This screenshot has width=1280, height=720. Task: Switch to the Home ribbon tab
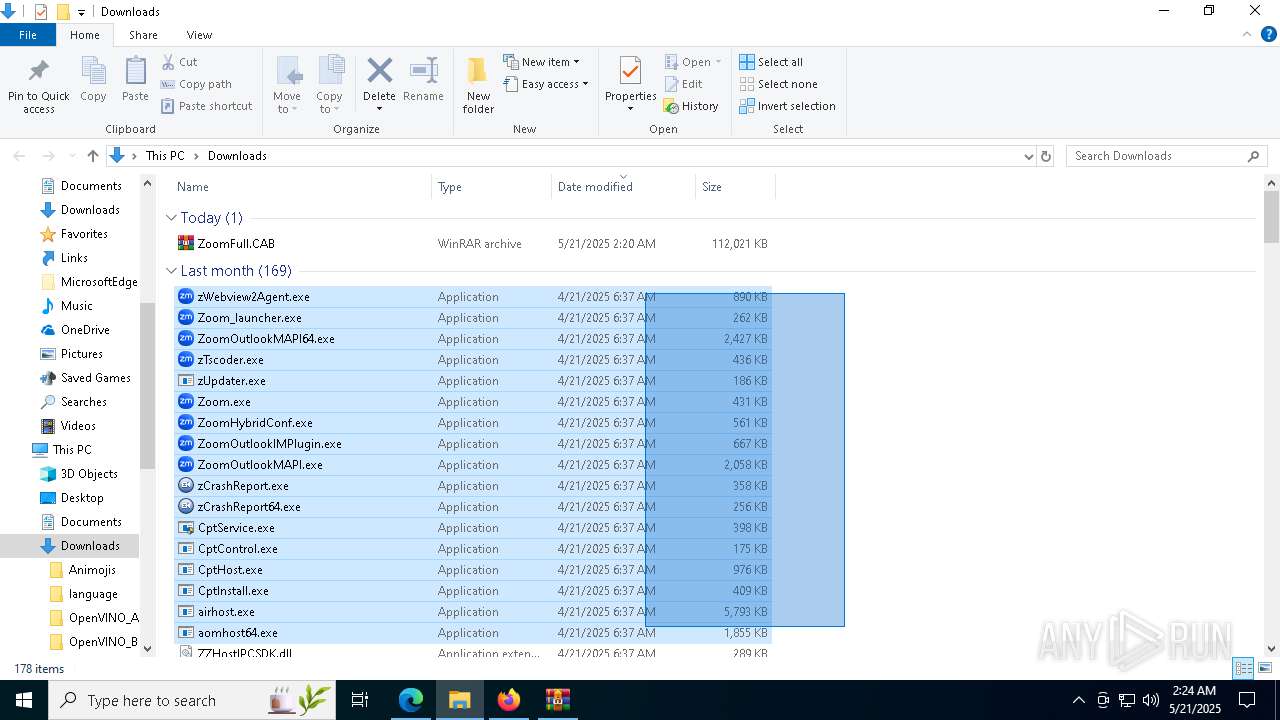point(85,35)
